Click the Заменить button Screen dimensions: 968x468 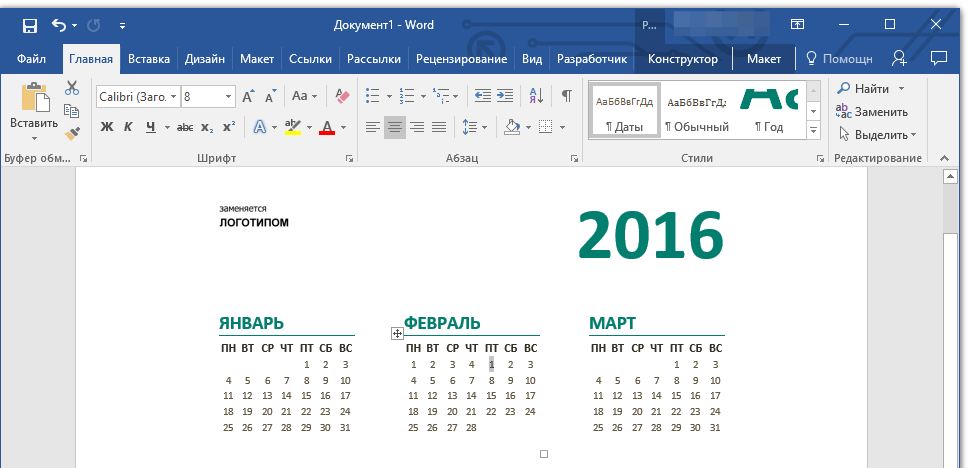(872, 112)
